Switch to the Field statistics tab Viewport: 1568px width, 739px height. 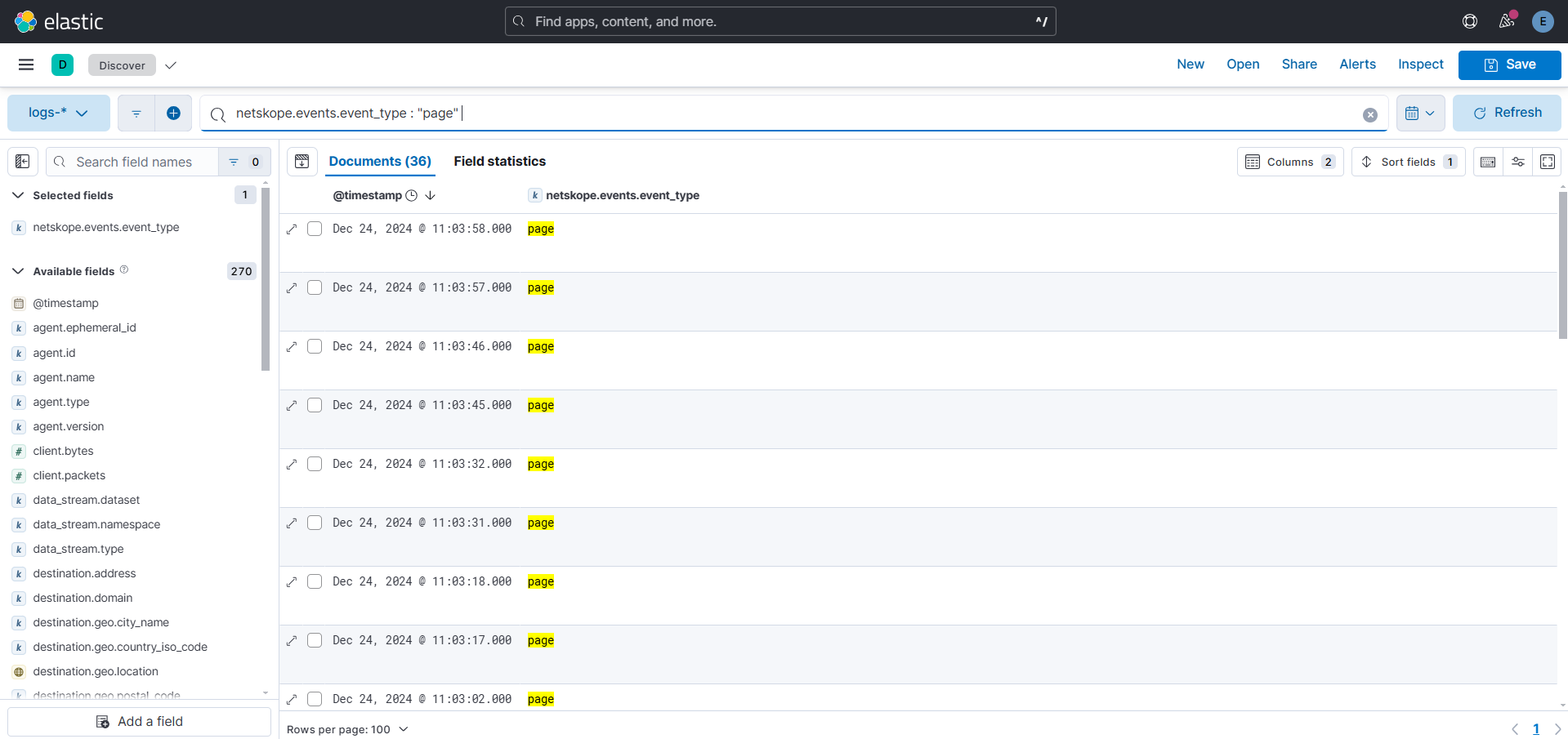pos(500,162)
